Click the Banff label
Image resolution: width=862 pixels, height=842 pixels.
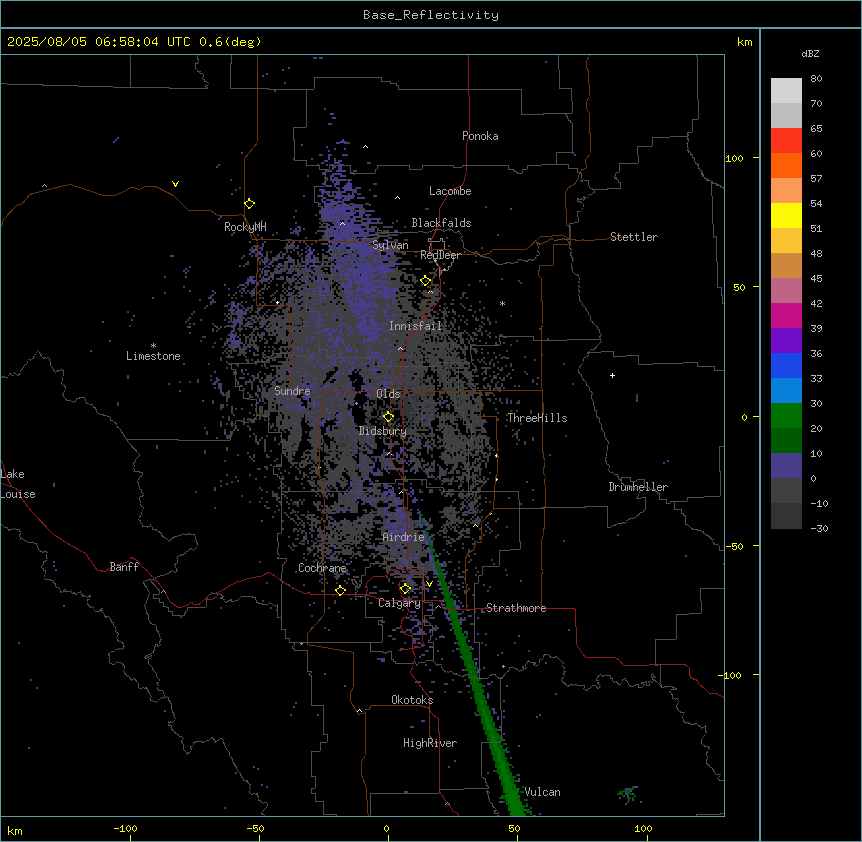click(x=124, y=567)
